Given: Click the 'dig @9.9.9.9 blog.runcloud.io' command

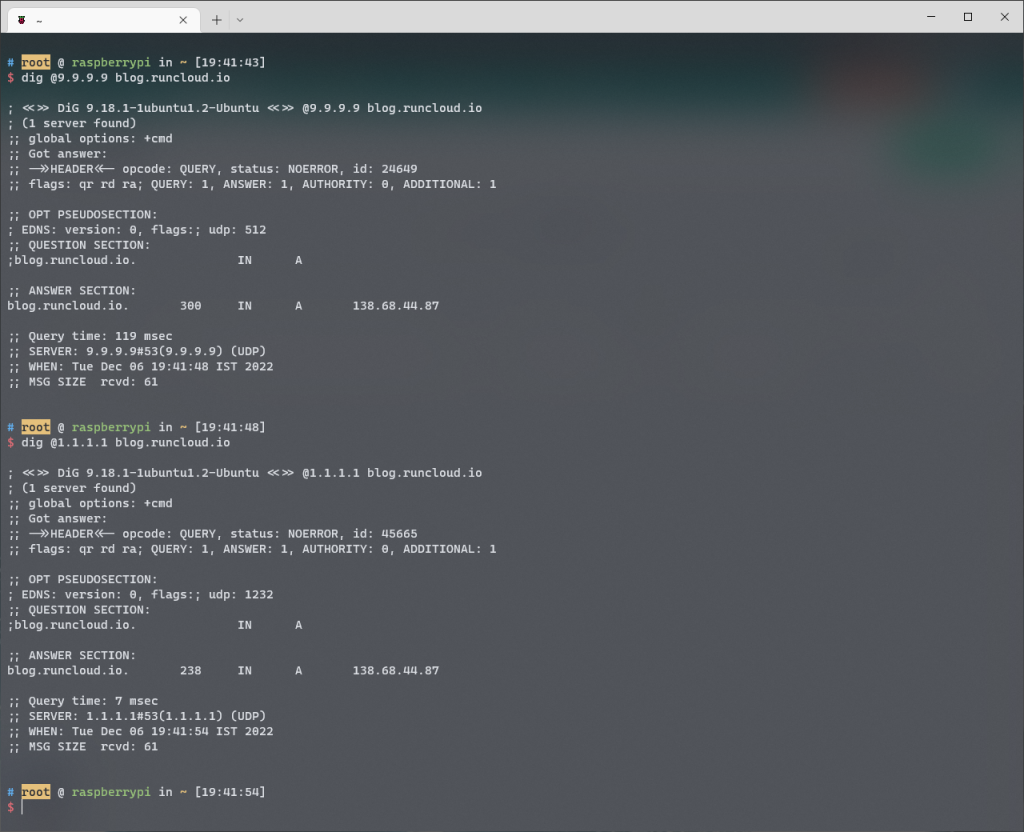Looking at the screenshot, I should click(x=125, y=78).
